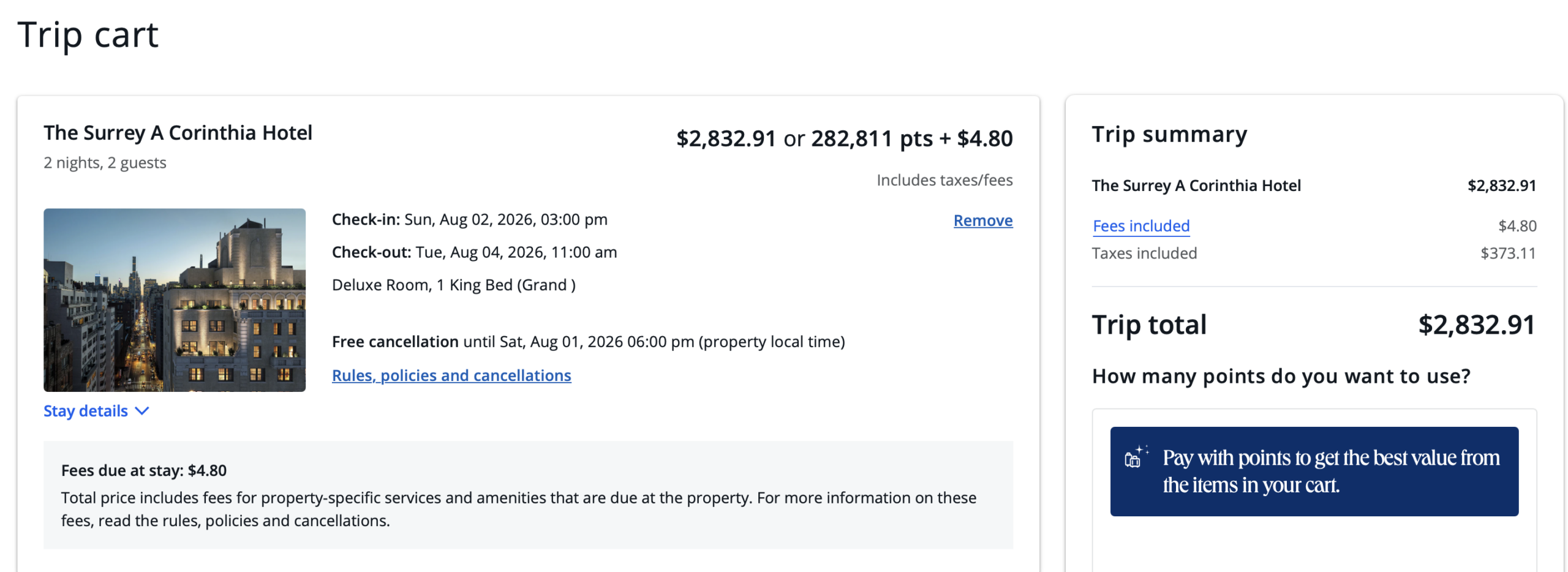Click the Taxes included $373.11 amount

pyautogui.click(x=1507, y=254)
